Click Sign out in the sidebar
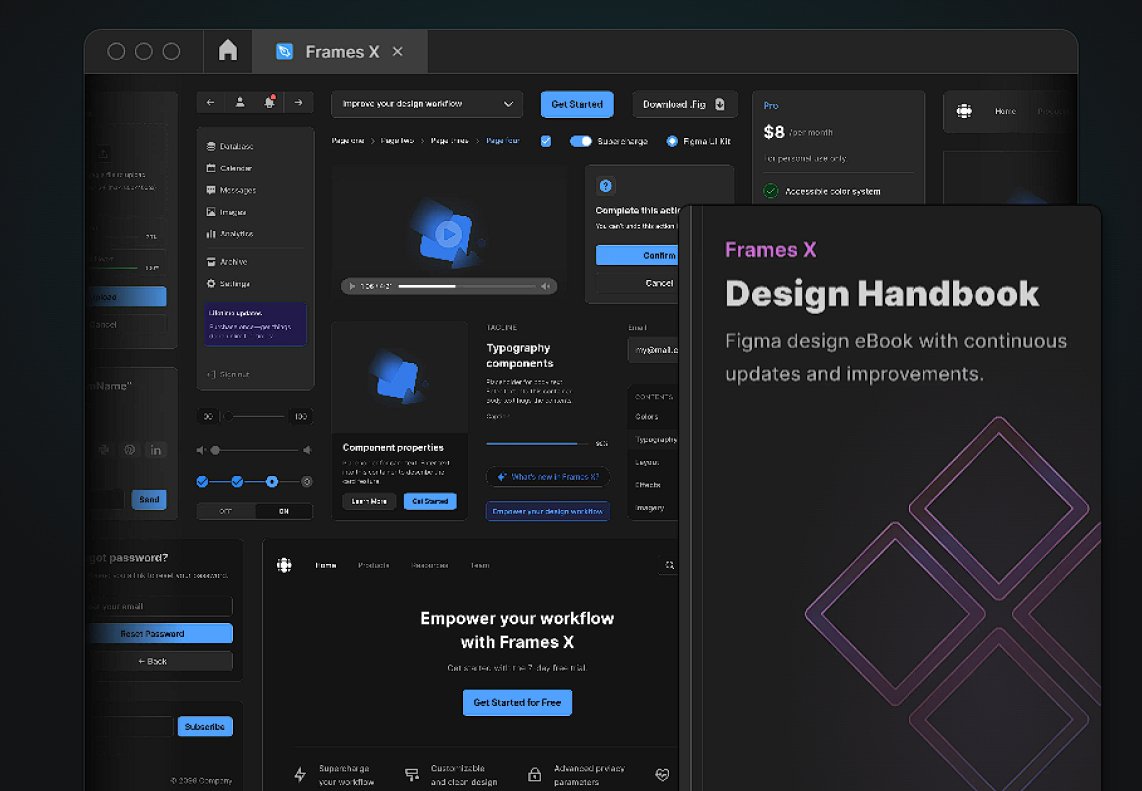The height and width of the screenshot is (791, 1142). [x=229, y=374]
